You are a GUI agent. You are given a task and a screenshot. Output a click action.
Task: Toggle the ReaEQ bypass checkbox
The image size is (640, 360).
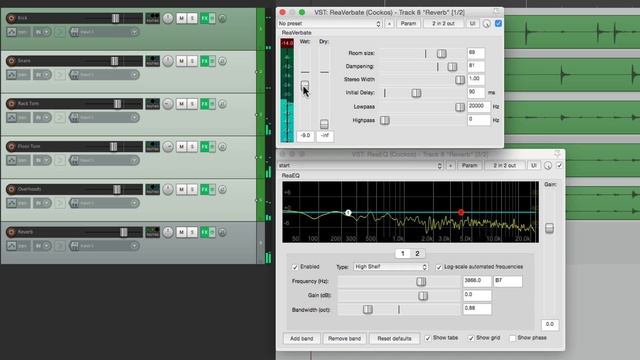click(559, 165)
